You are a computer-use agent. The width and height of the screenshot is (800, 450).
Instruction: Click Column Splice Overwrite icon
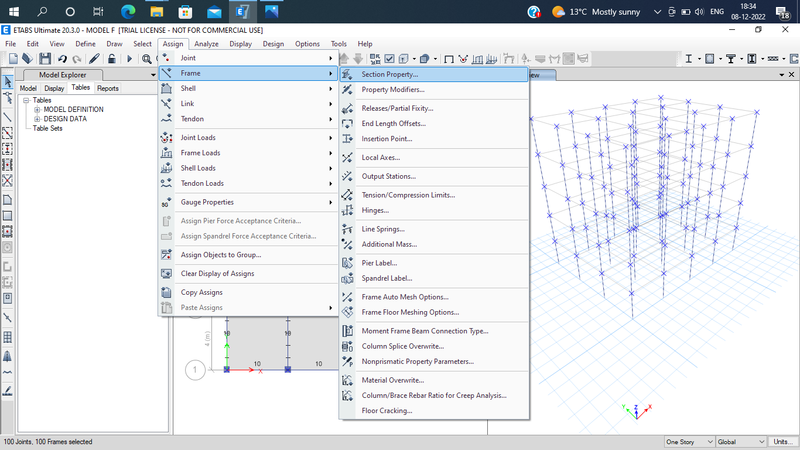pyautogui.click(x=347, y=346)
